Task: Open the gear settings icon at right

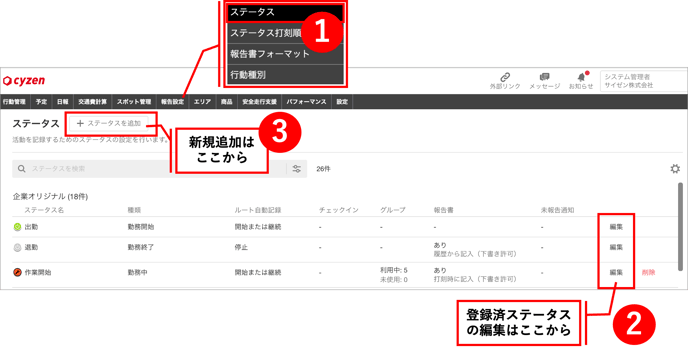Action: click(675, 169)
